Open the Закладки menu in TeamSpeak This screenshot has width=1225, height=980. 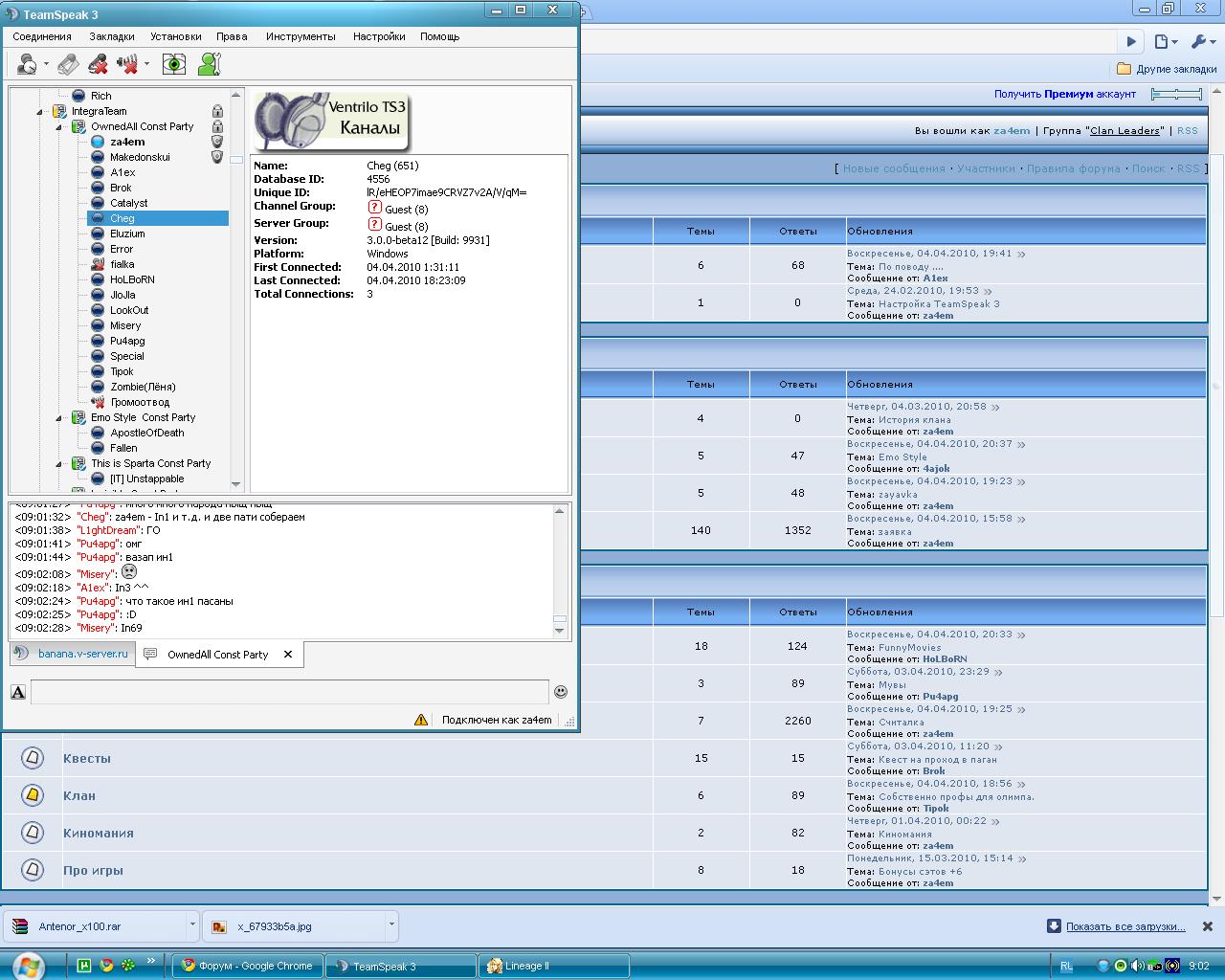point(112,36)
